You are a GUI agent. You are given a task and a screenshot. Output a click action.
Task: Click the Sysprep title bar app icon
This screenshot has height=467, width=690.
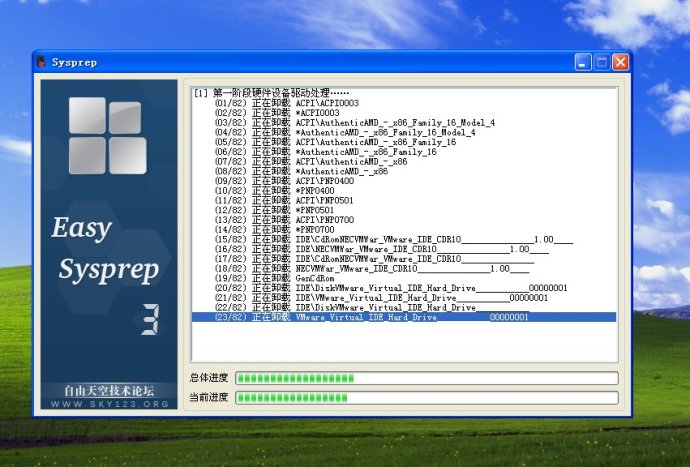(x=41, y=62)
